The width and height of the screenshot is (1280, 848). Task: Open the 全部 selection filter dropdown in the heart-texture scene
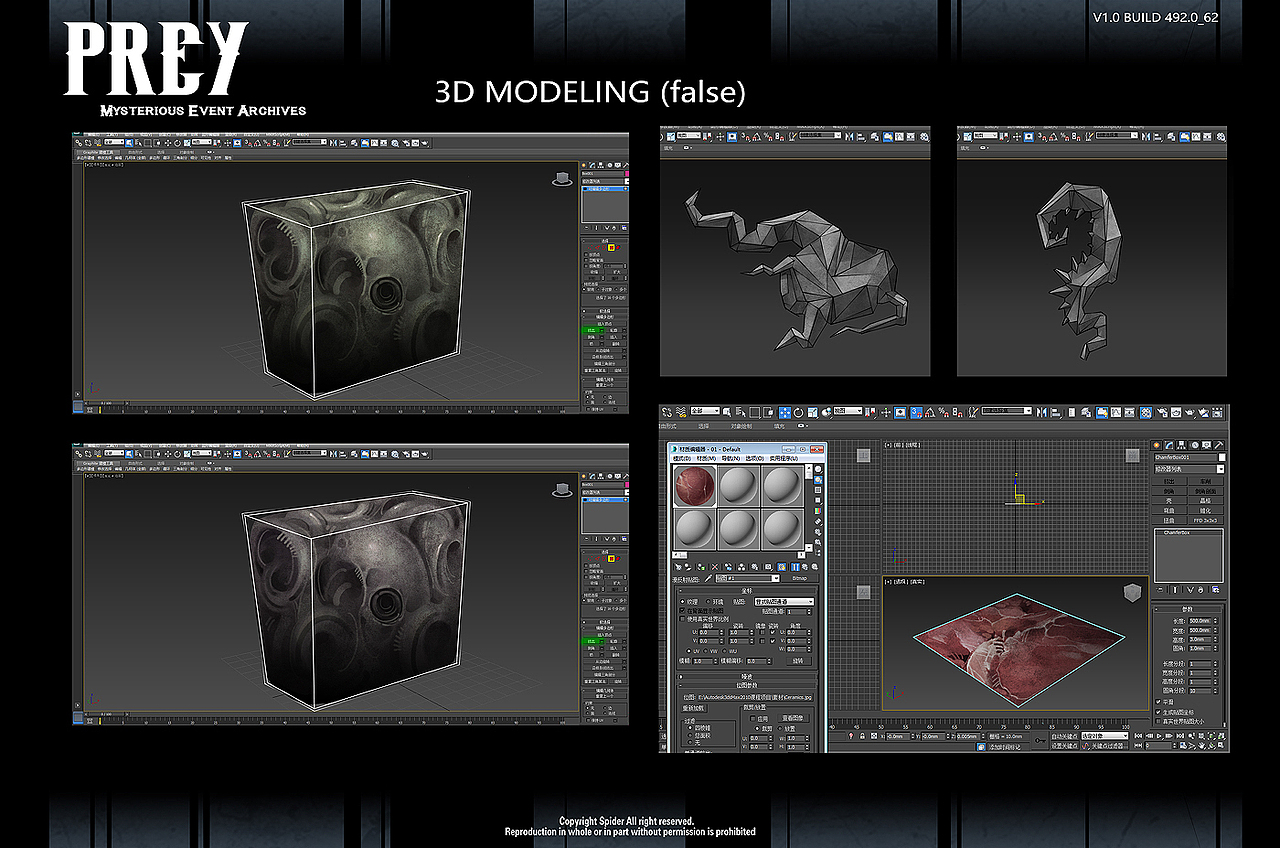(x=705, y=411)
